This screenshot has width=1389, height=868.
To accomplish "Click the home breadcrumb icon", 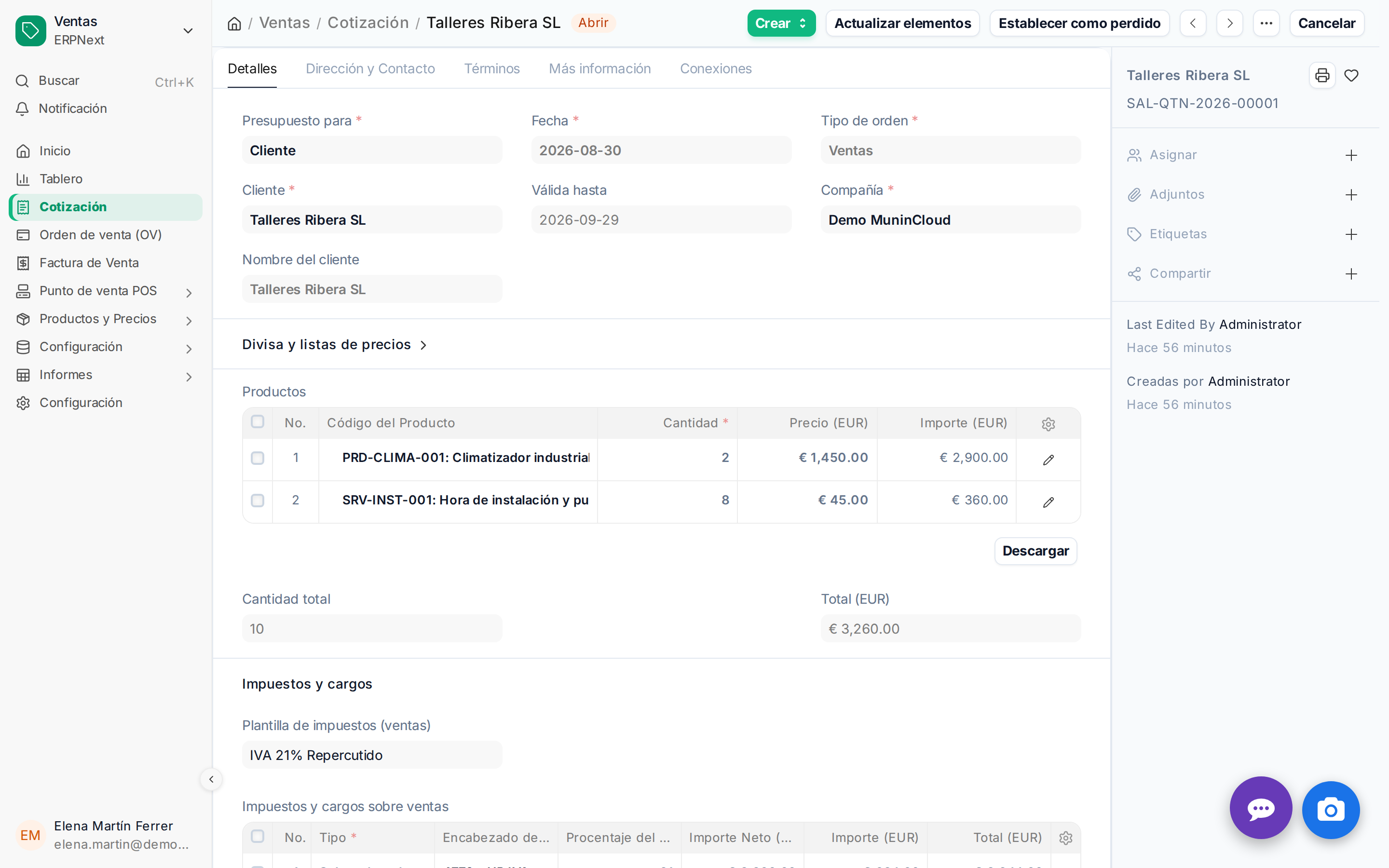I will pos(234,24).
